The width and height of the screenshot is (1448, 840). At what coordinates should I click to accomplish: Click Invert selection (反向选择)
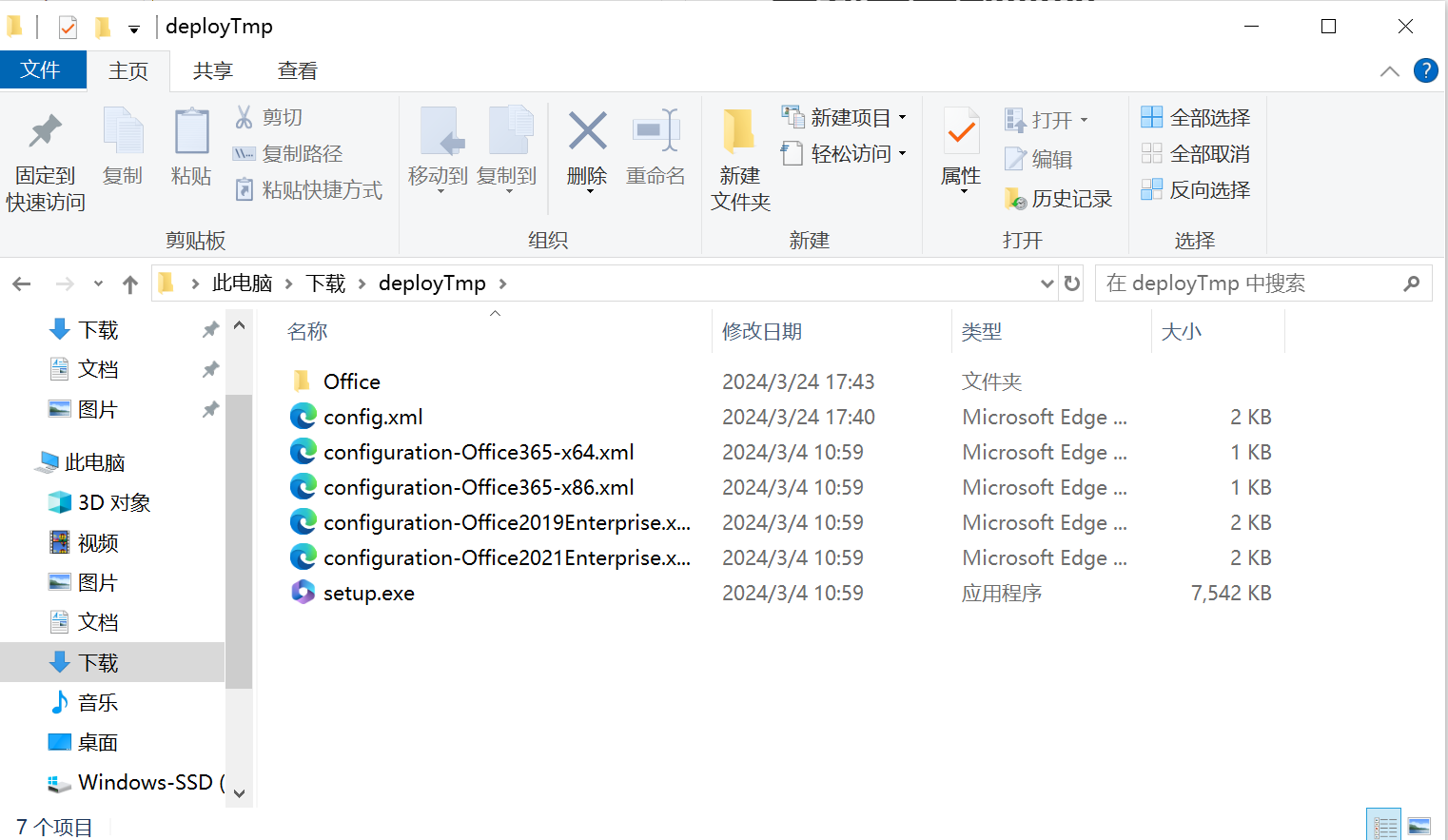(1195, 189)
